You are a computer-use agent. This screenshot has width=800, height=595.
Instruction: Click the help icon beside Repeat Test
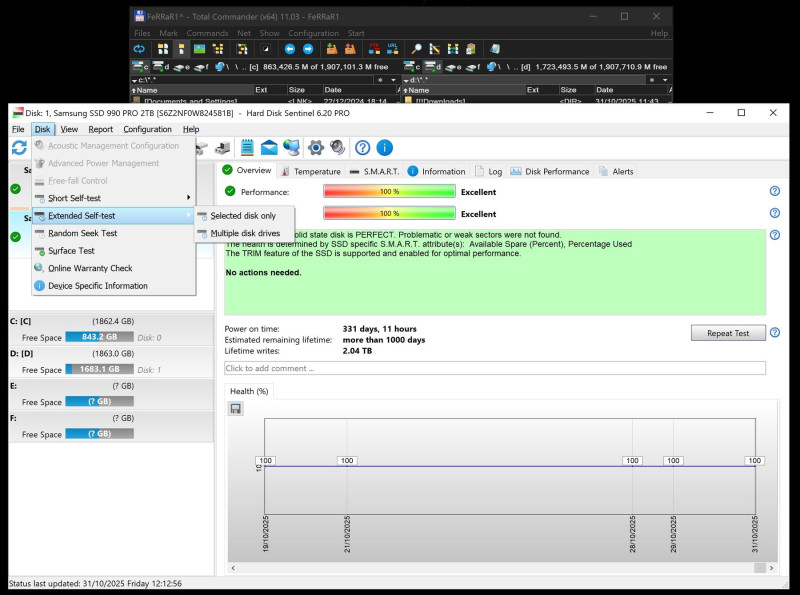point(774,333)
